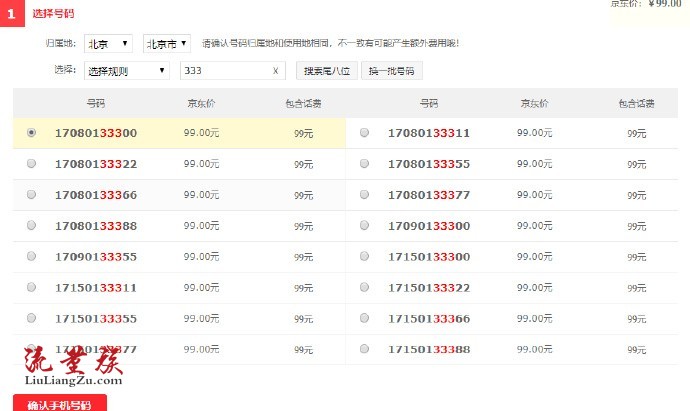The width and height of the screenshot is (690, 411).
Task: Clear the 333 search field with the X icon
Action: point(275,71)
